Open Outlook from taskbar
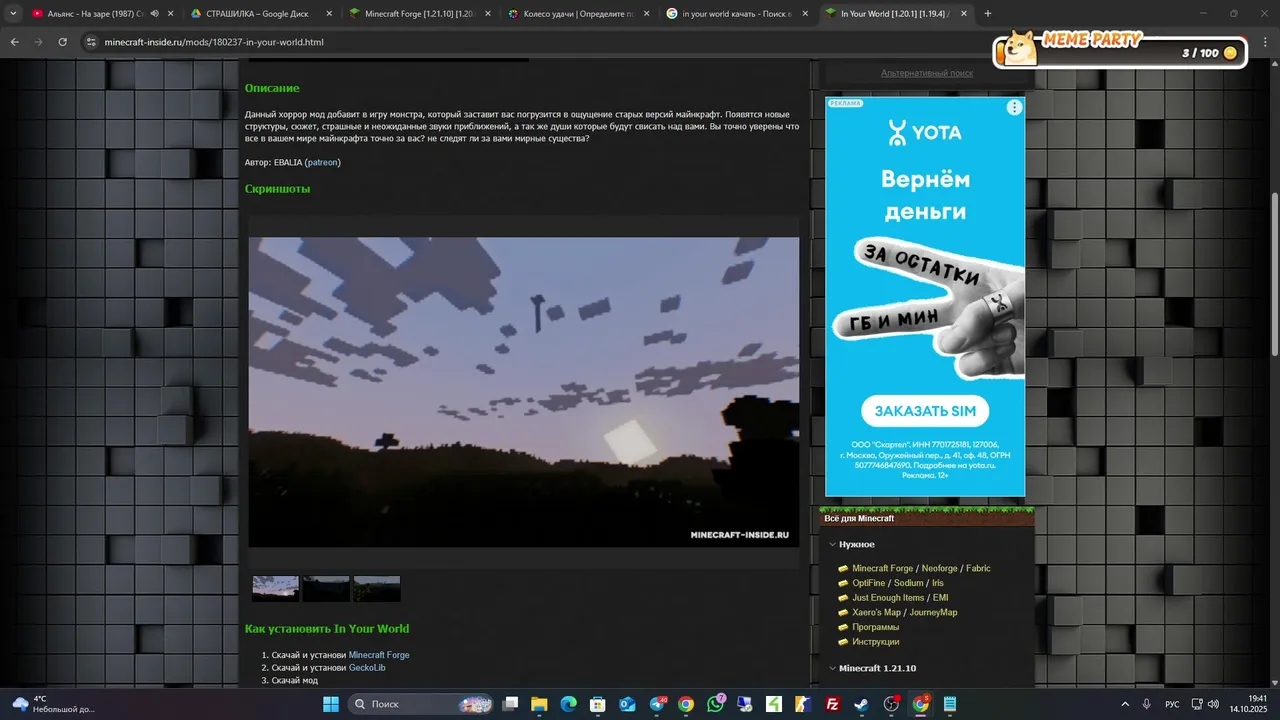The height and width of the screenshot is (720, 1280). point(627,704)
